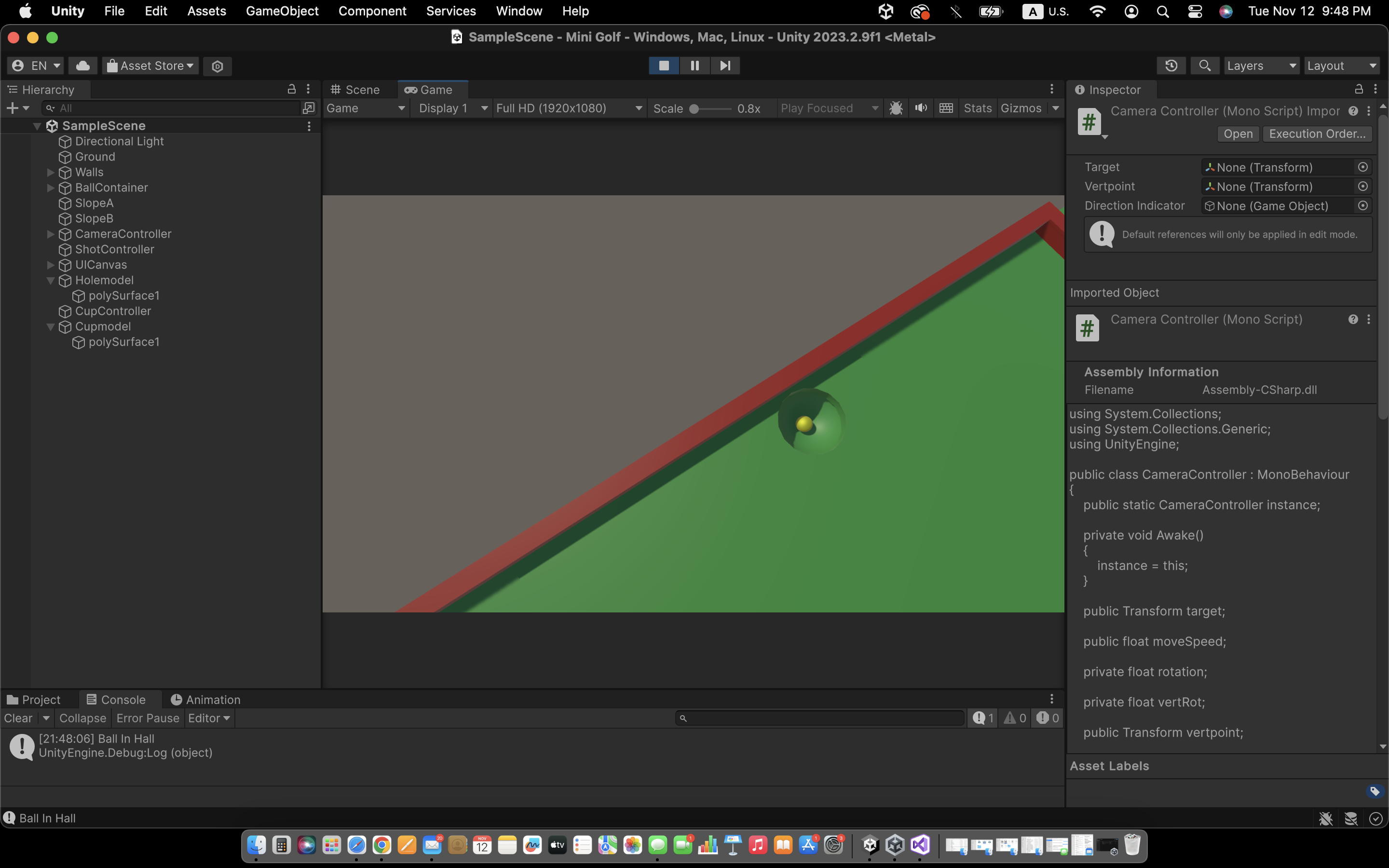Open Inspector panel options menu
The height and width of the screenshot is (868, 1389).
click(1375, 89)
